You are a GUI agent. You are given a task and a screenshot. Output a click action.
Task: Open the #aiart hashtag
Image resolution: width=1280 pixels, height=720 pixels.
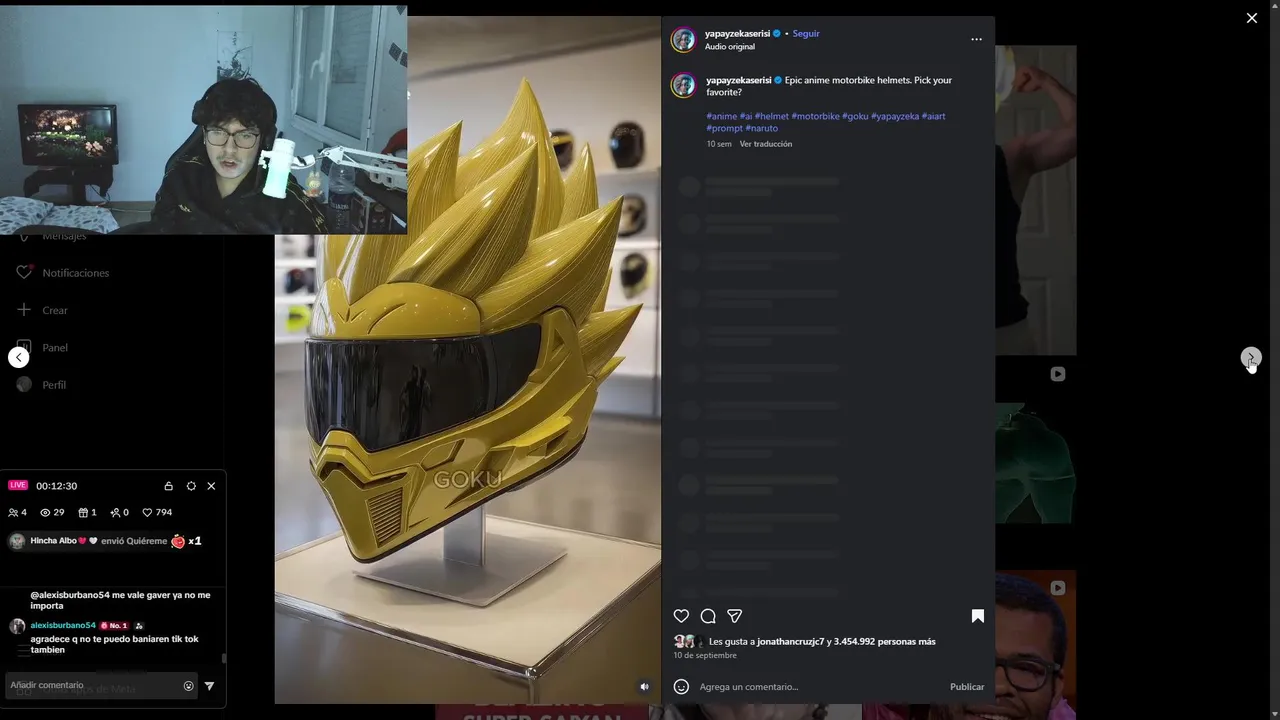(x=933, y=116)
